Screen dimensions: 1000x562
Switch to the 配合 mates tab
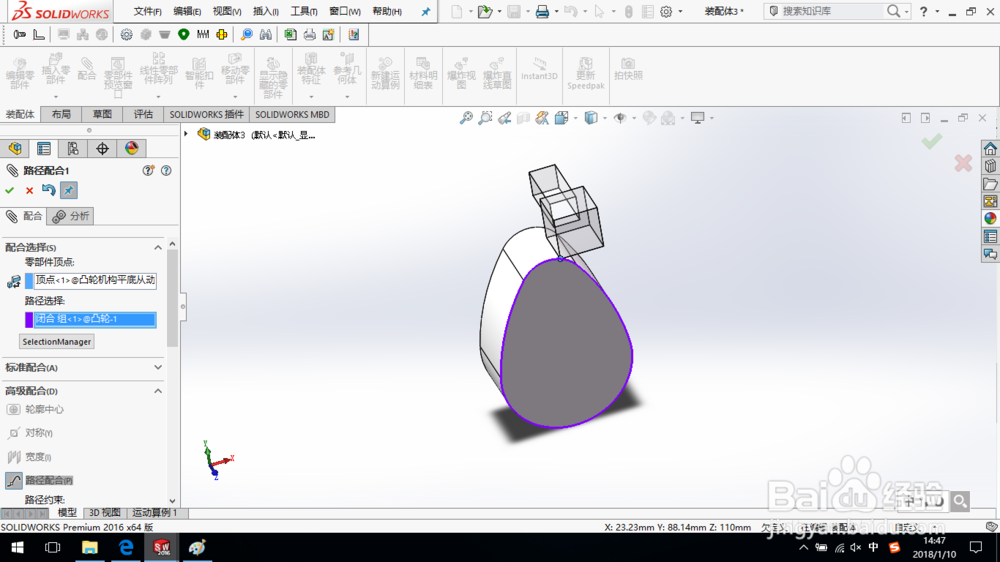pyautogui.click(x=24, y=216)
